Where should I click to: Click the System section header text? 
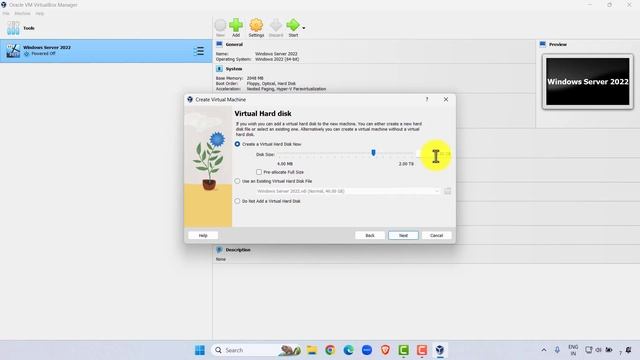[x=234, y=69]
